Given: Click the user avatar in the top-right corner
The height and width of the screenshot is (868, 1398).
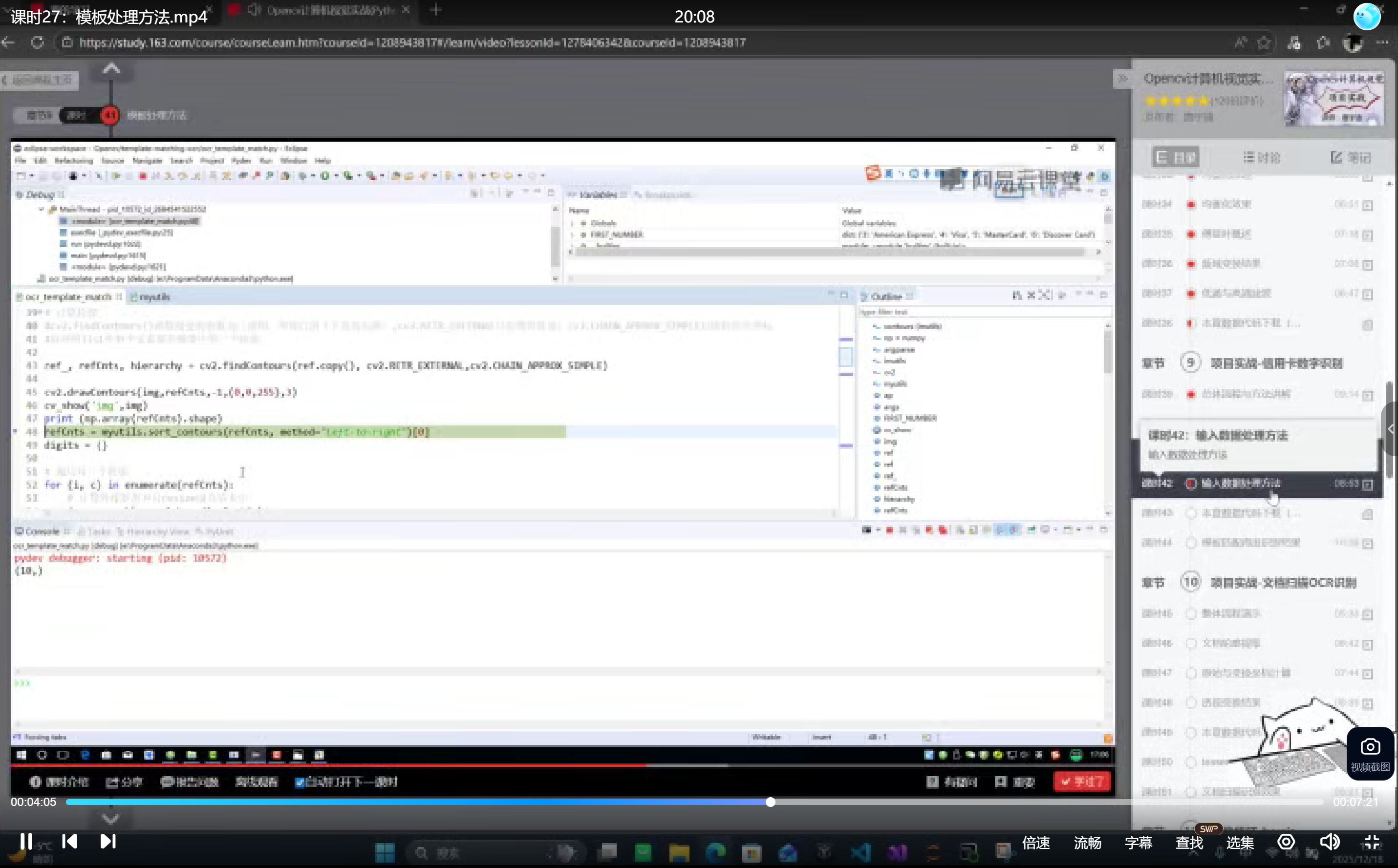Looking at the screenshot, I should pos(1367,16).
